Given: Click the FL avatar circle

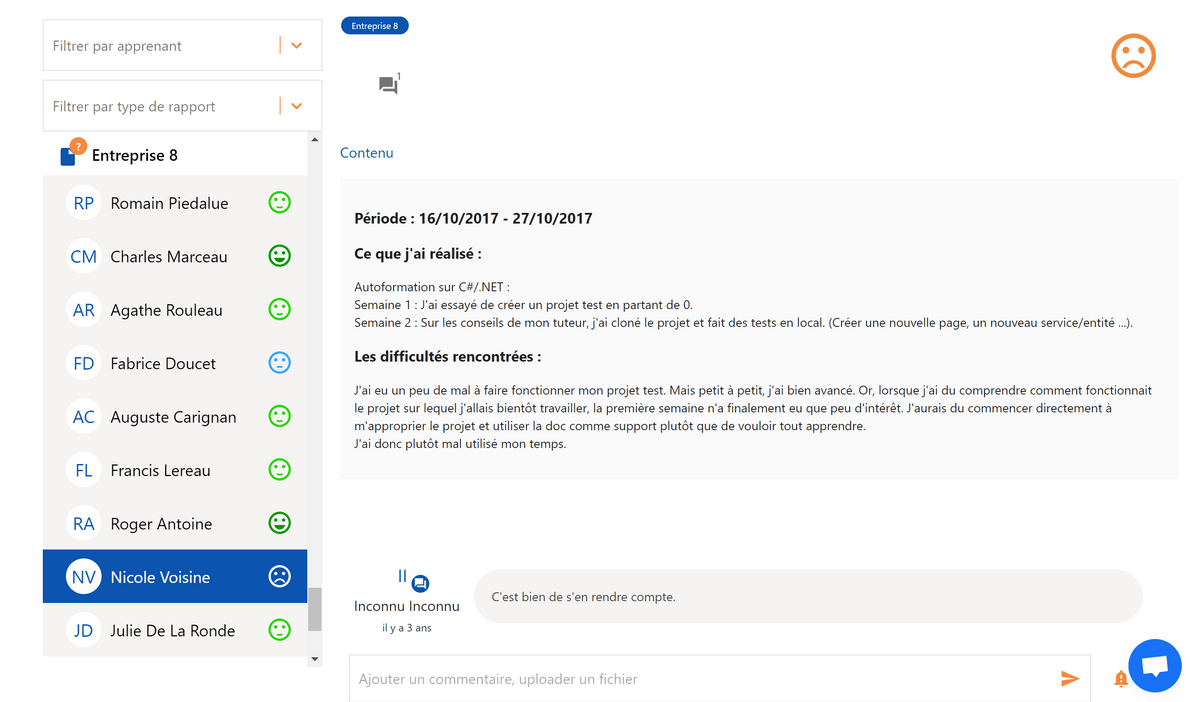Looking at the screenshot, I should [x=84, y=470].
